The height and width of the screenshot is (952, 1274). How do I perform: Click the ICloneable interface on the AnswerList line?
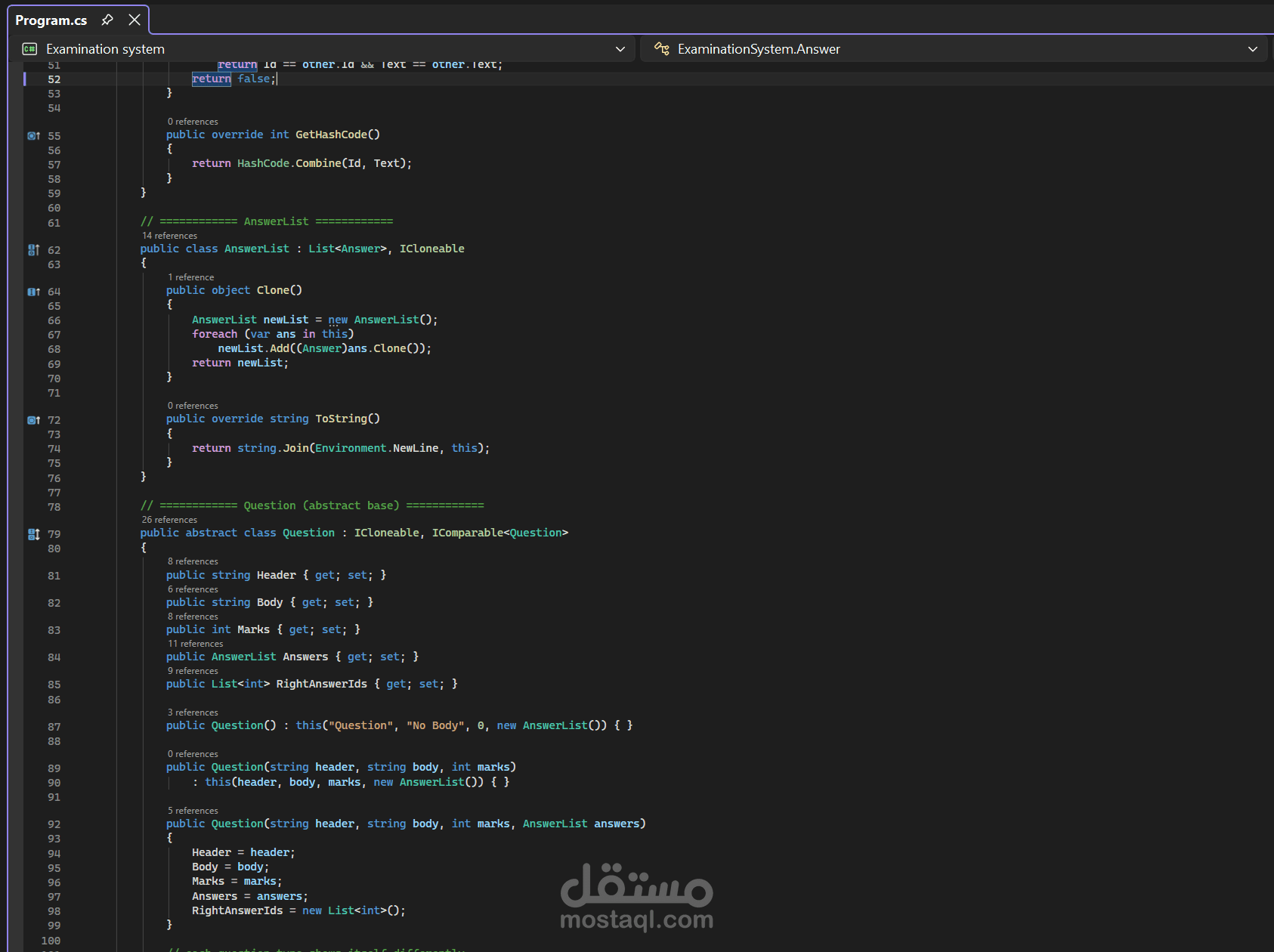[432, 249]
